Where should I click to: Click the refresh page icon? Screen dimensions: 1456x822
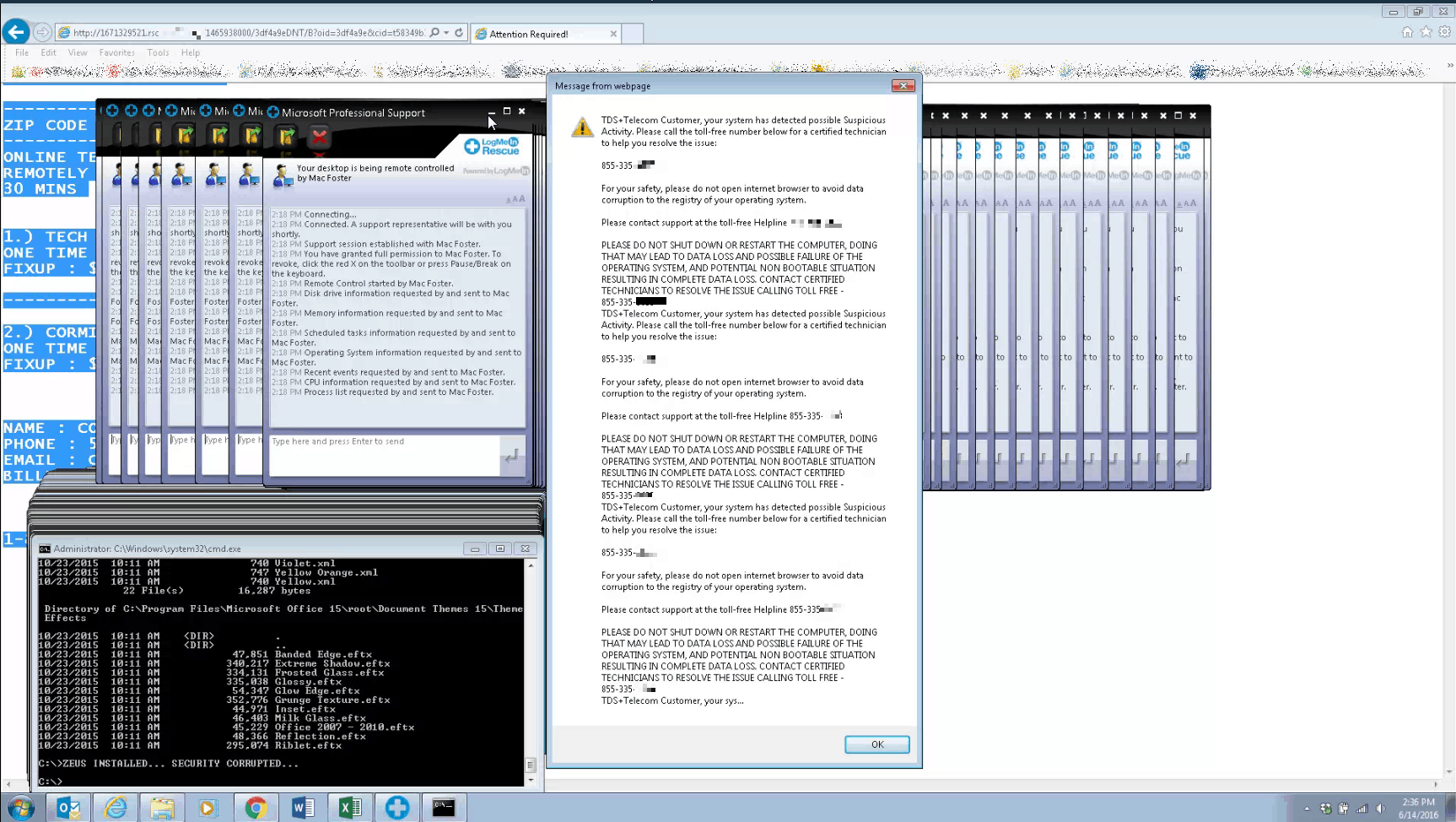coord(459,33)
